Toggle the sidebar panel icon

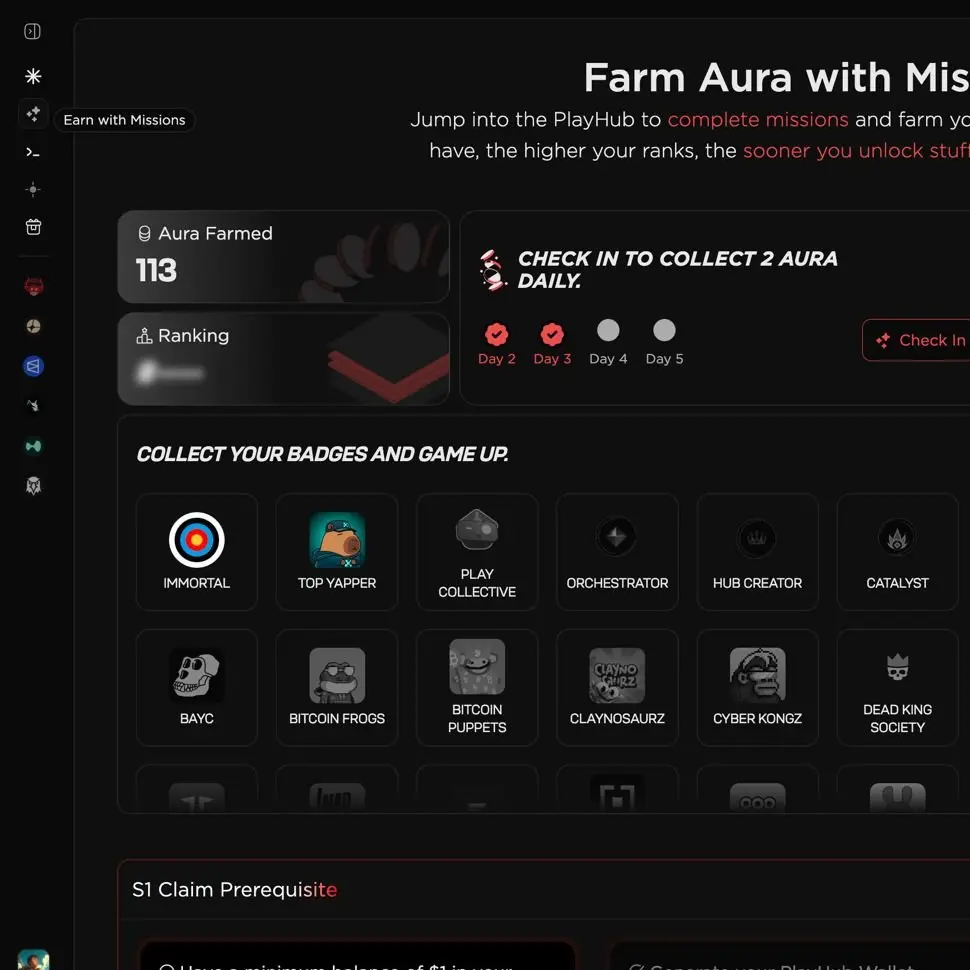click(32, 31)
